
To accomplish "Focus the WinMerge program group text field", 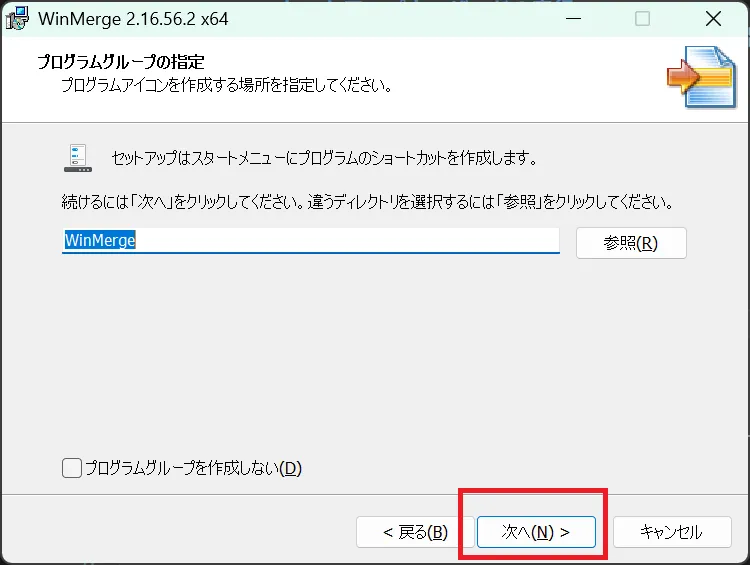I will click(x=310, y=240).
